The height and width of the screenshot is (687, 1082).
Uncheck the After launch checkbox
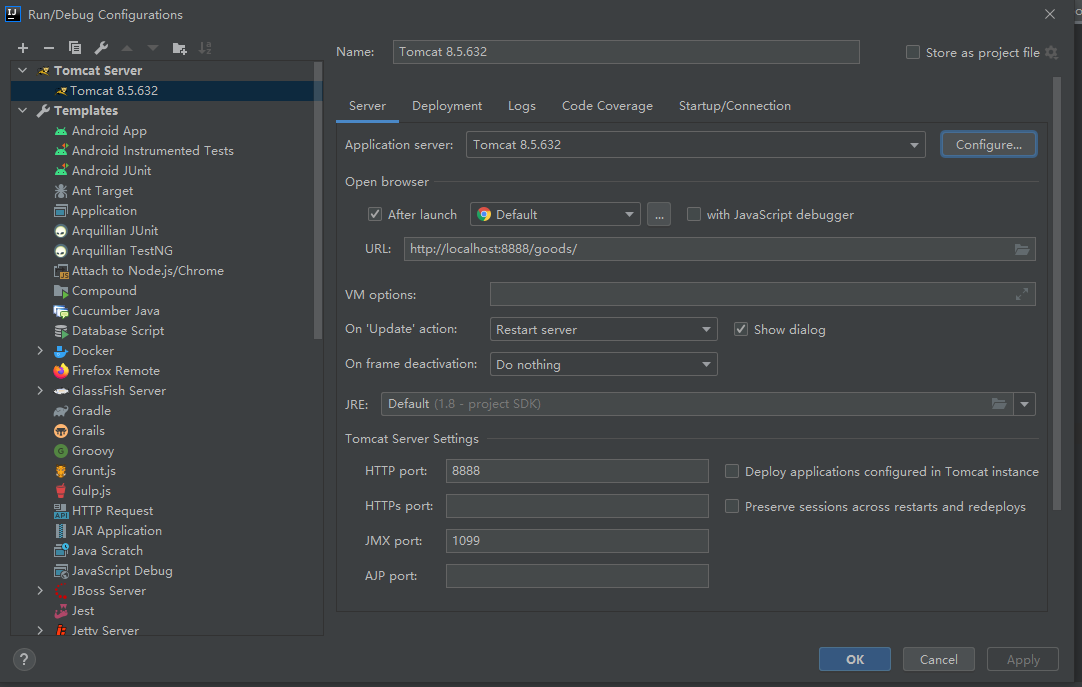point(375,214)
